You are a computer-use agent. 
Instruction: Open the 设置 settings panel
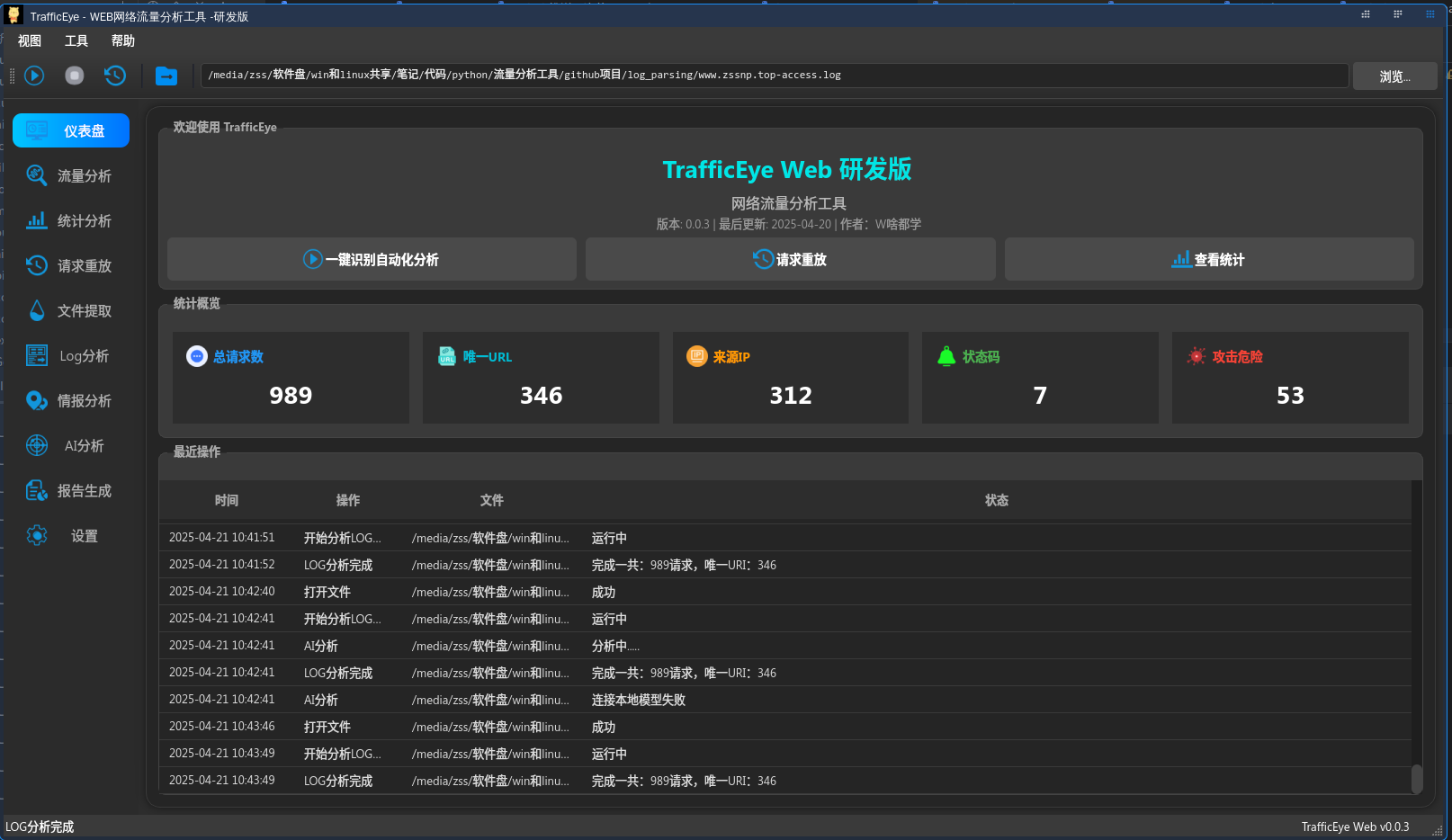point(70,535)
